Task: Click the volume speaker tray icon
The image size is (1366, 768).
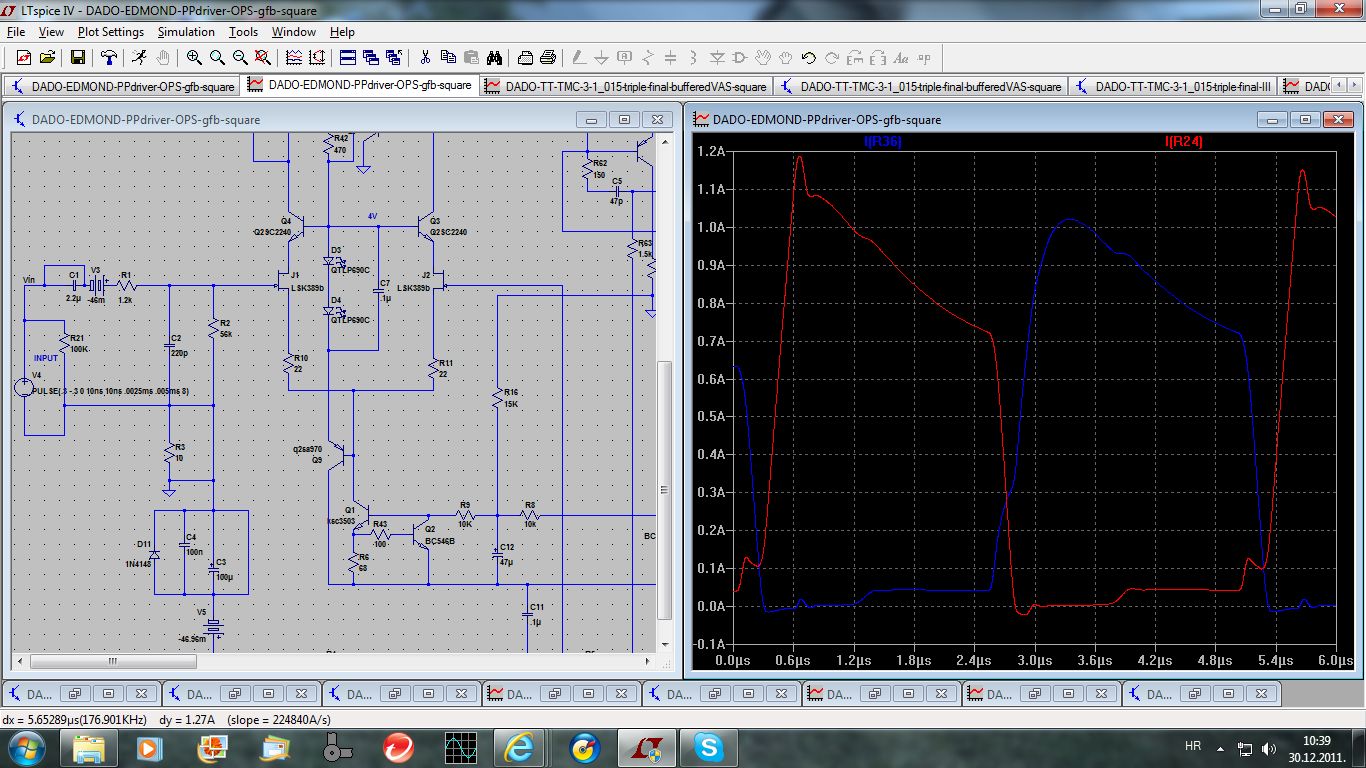Action: coord(1269,747)
